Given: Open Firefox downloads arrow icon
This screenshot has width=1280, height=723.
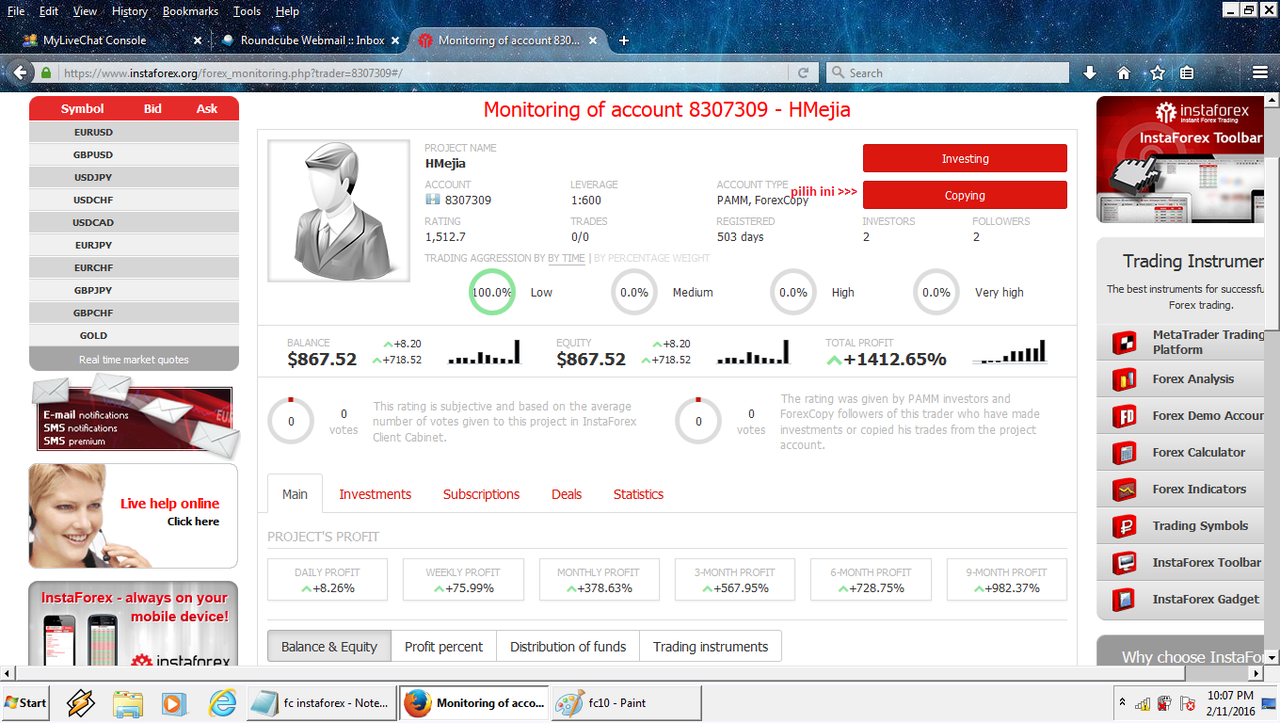Looking at the screenshot, I should click(x=1090, y=73).
